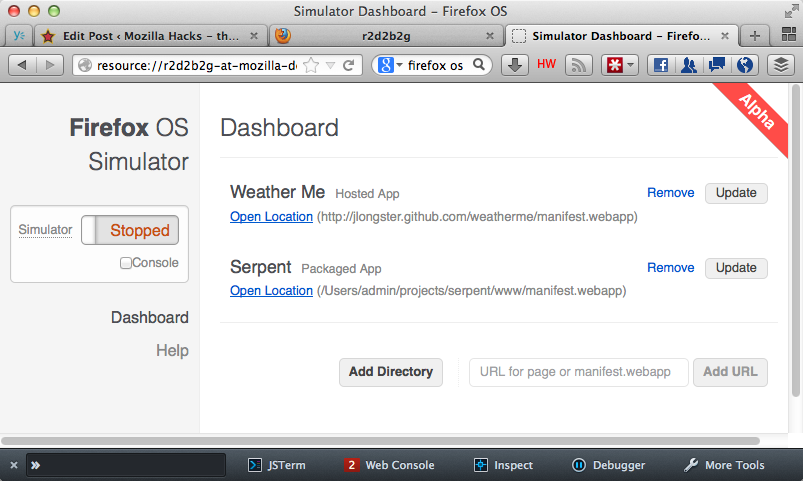Click the Serpent app title
The width and height of the screenshot is (803, 481).
pyautogui.click(x=261, y=267)
